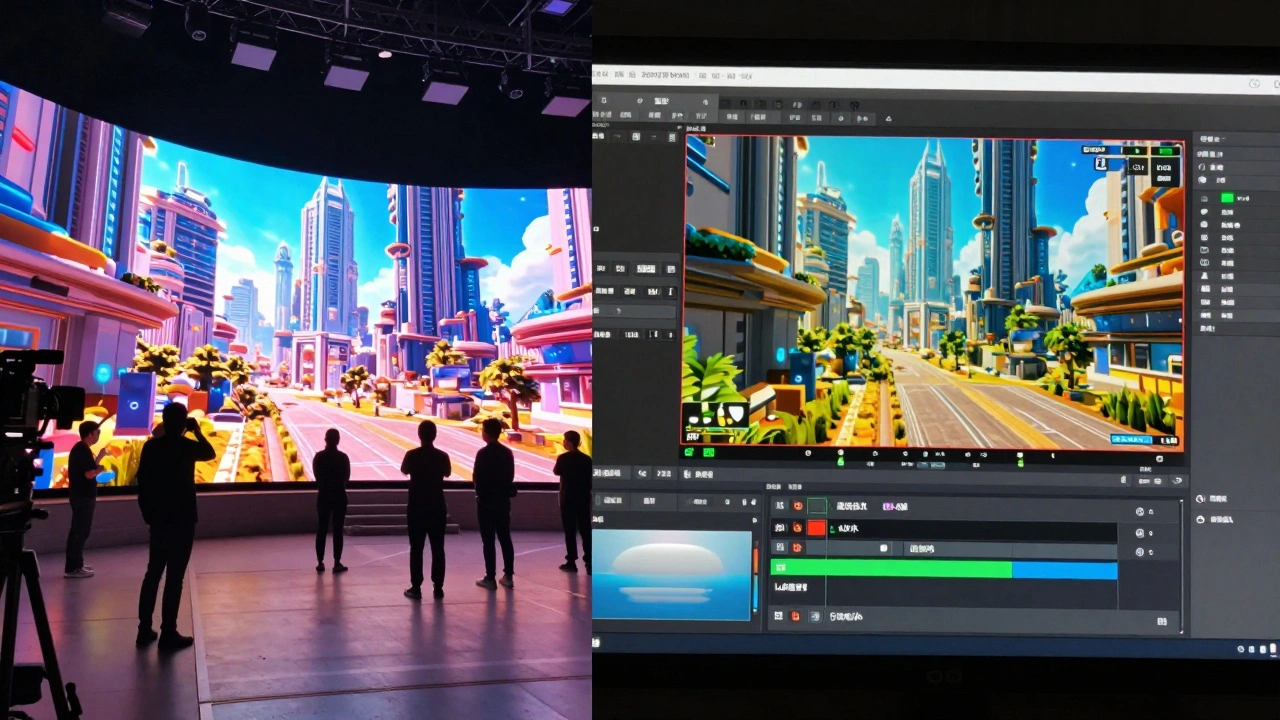Click the round icon right of second track
The height and width of the screenshot is (720, 1280).
(x=1140, y=533)
